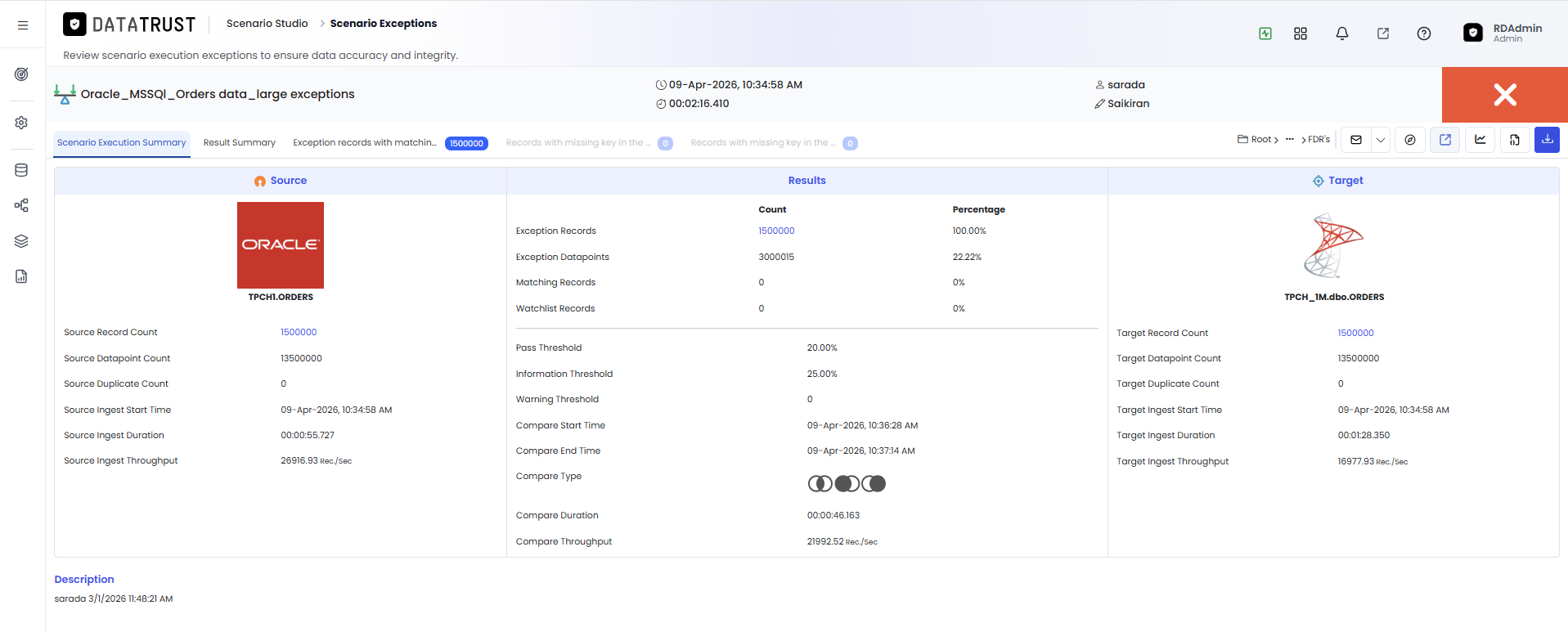
Task: Open Exception Records count 1500000 link
Action: click(x=776, y=231)
